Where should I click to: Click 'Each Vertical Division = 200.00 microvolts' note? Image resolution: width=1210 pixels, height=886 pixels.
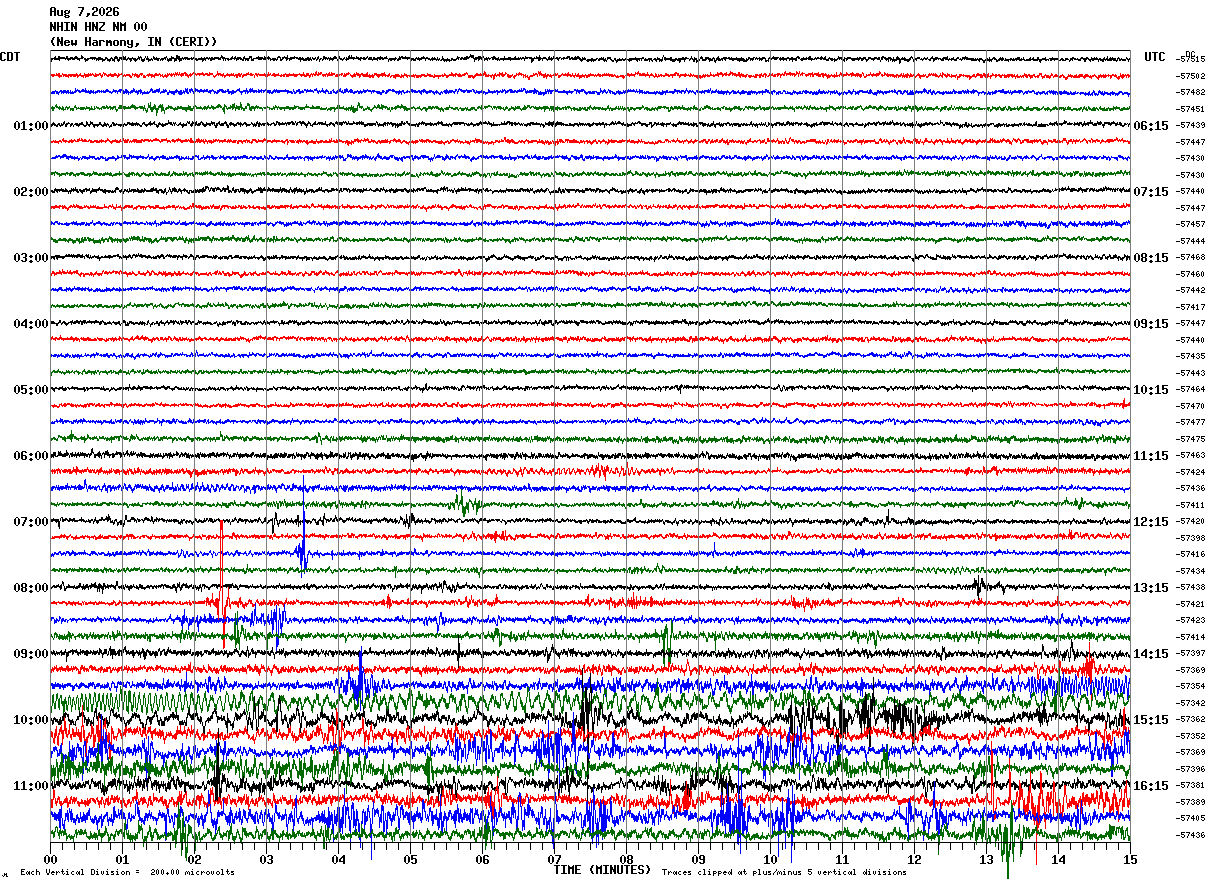tap(127, 872)
